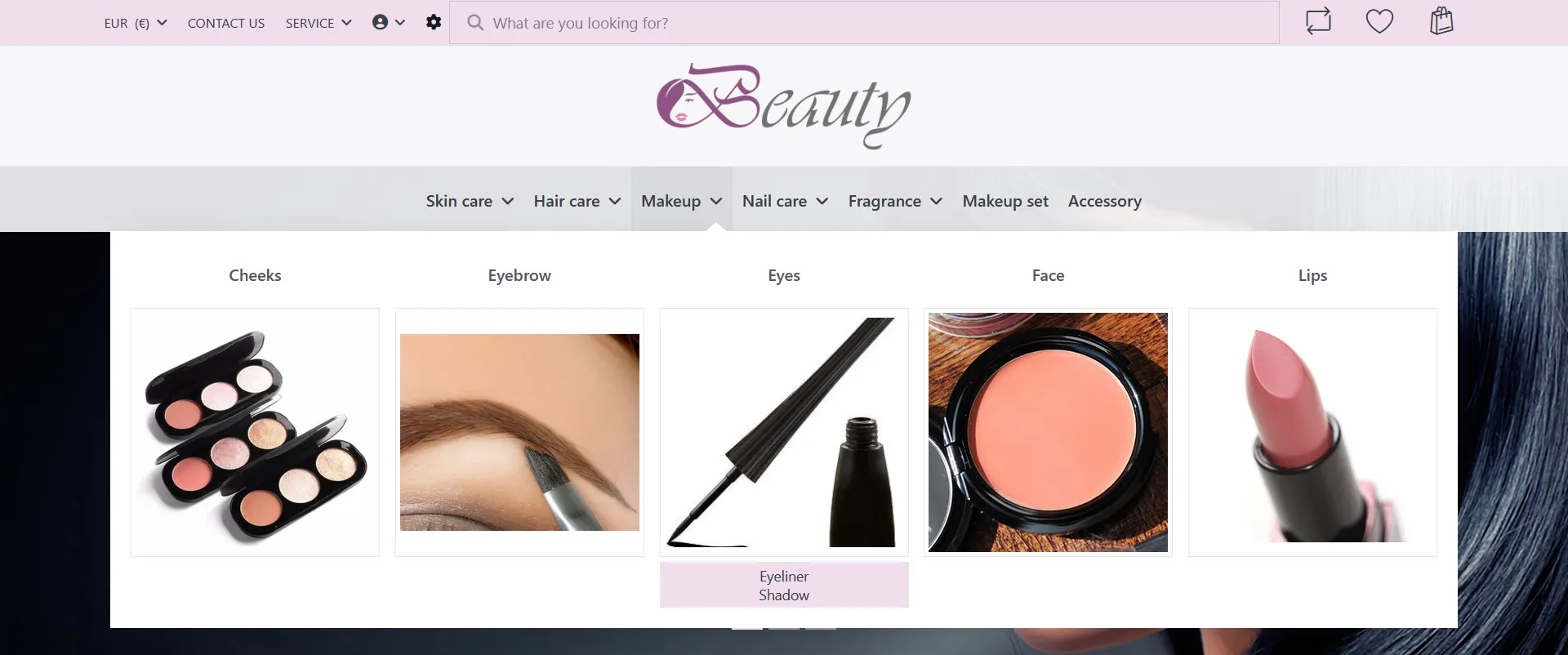
Task: Click the Cheeks blush palette thumbnail
Action: 255,432
